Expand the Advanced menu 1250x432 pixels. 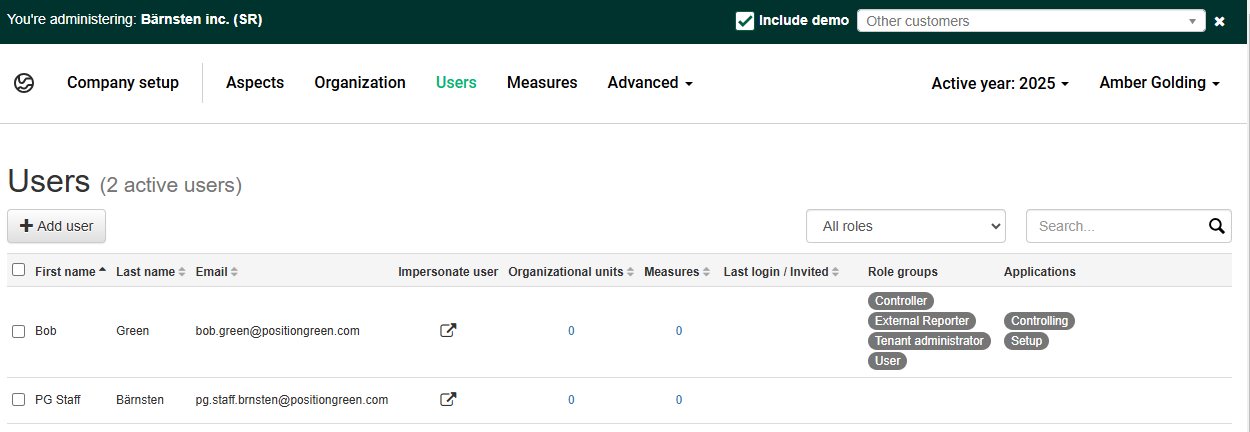click(x=650, y=83)
